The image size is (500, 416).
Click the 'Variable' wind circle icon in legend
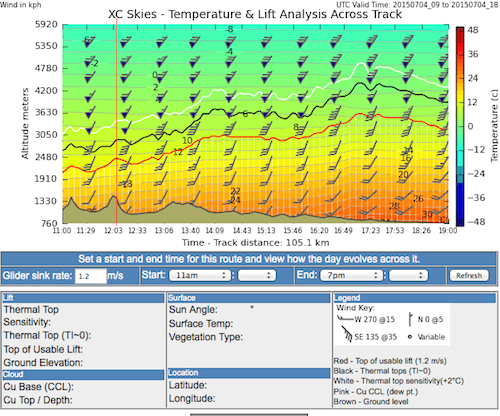pos(410,337)
